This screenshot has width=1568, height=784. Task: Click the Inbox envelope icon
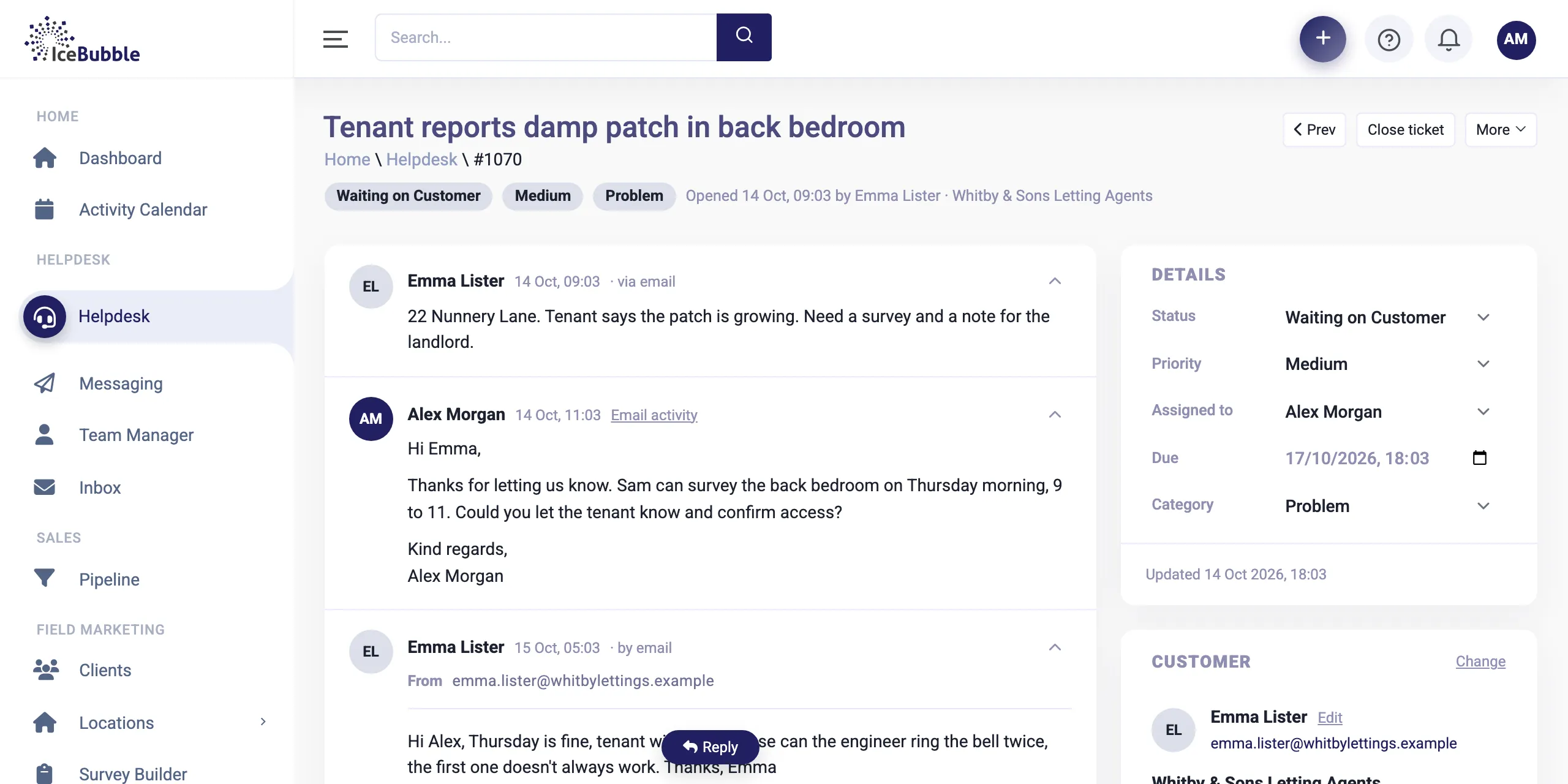44,488
